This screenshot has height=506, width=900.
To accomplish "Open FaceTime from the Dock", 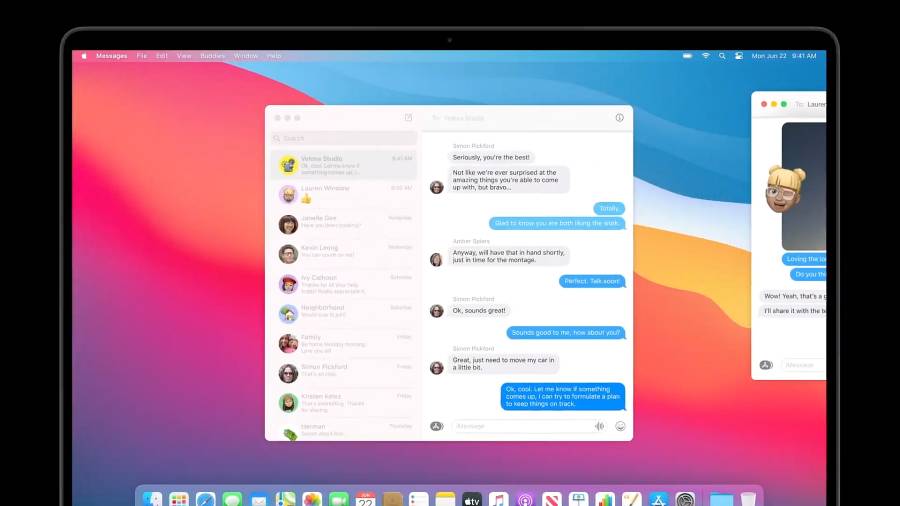I will tap(339, 500).
